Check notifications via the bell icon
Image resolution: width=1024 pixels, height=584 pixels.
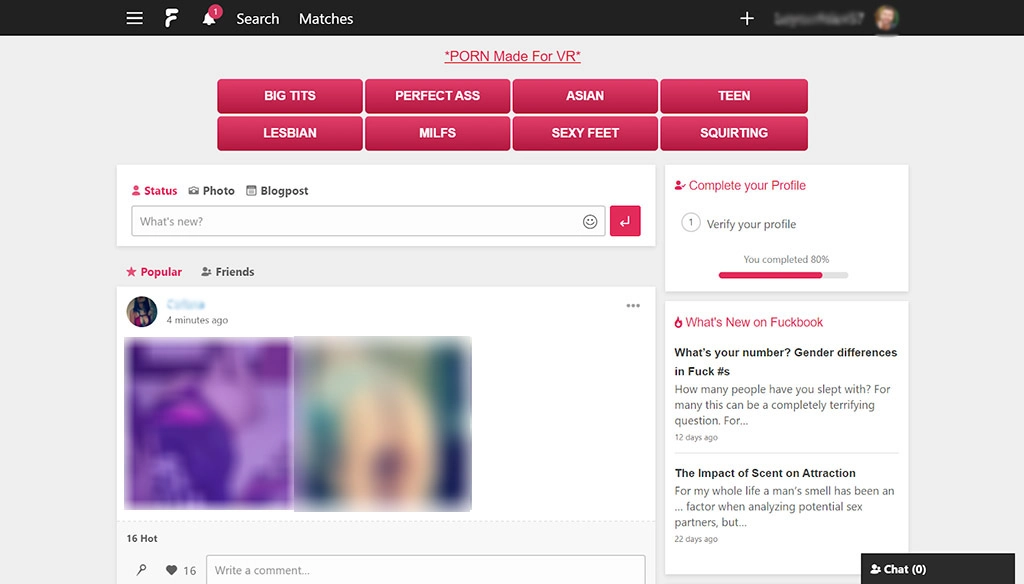(208, 18)
